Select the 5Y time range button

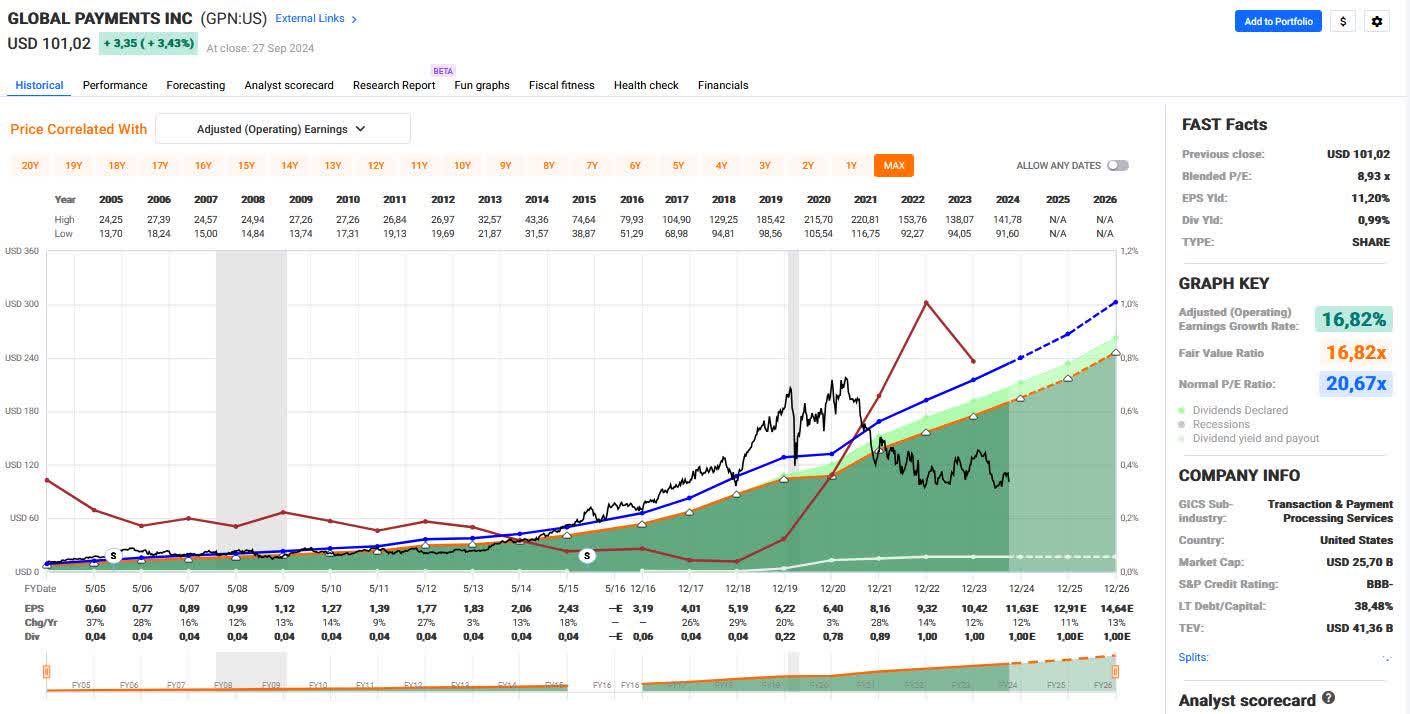678,165
